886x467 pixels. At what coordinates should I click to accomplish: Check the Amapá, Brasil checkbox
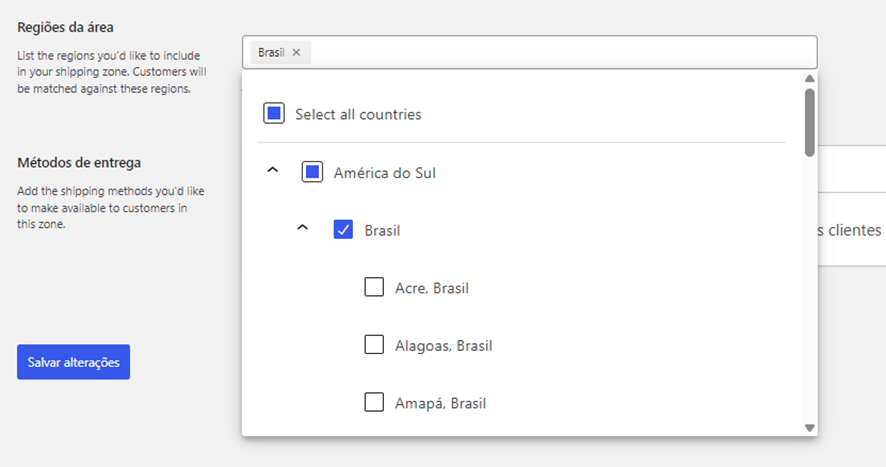click(x=374, y=403)
